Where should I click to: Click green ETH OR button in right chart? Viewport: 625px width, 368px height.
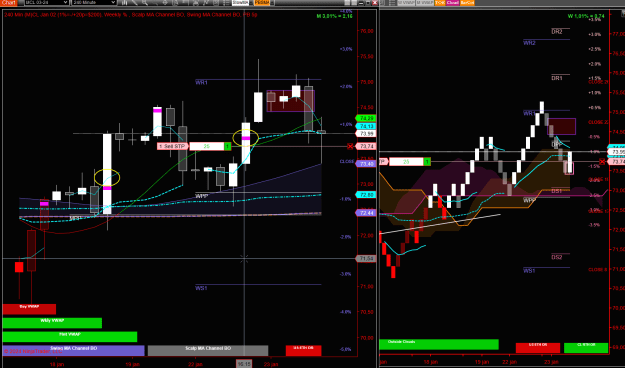pyautogui.click(x=586, y=348)
